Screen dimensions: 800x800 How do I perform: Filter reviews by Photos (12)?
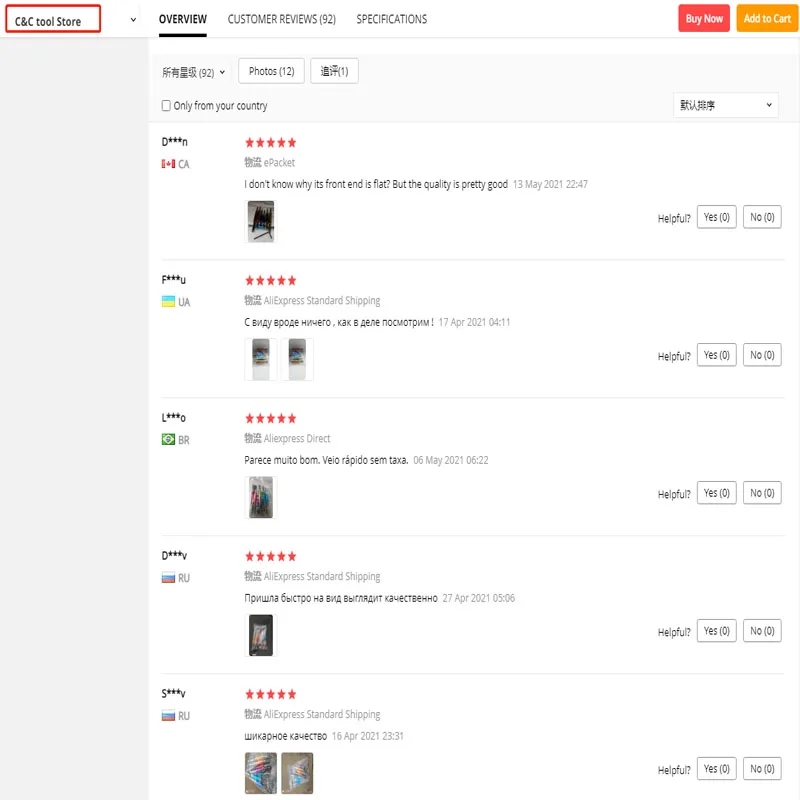click(271, 71)
